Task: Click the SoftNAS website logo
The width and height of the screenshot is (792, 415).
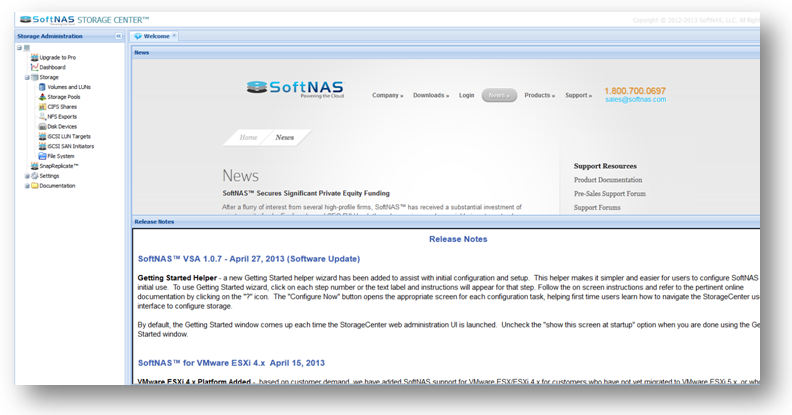Action: coord(295,89)
